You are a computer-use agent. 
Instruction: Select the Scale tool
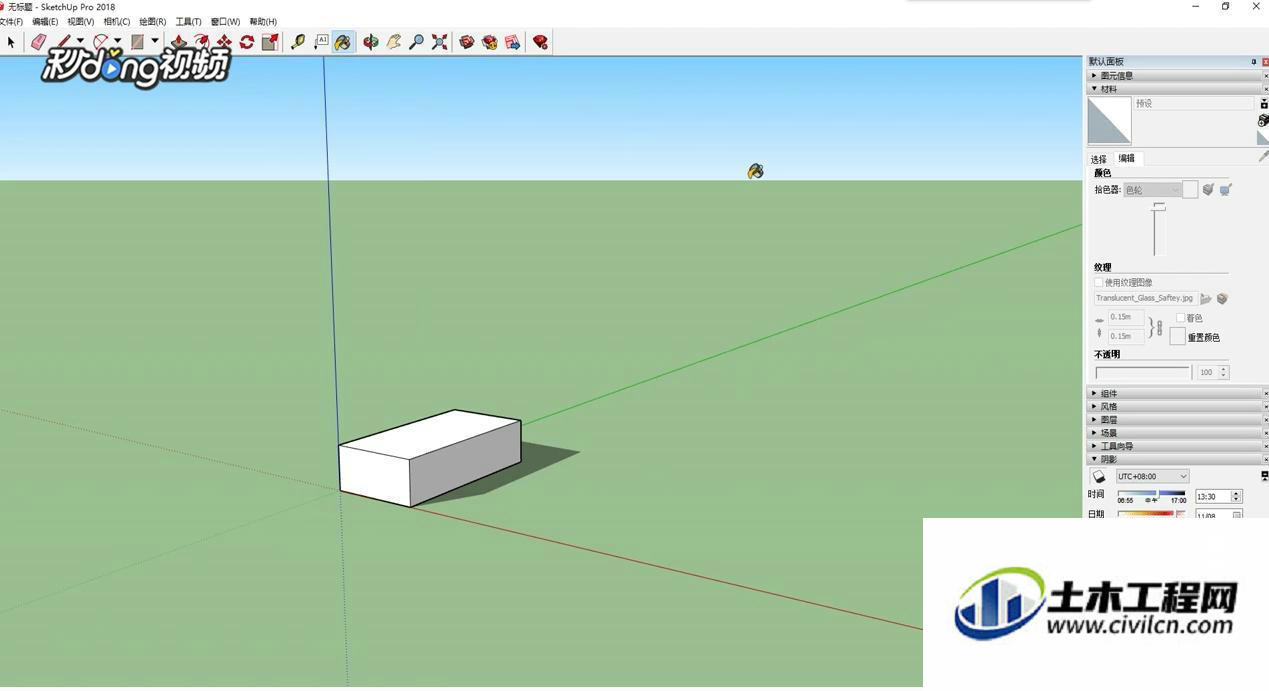click(270, 42)
